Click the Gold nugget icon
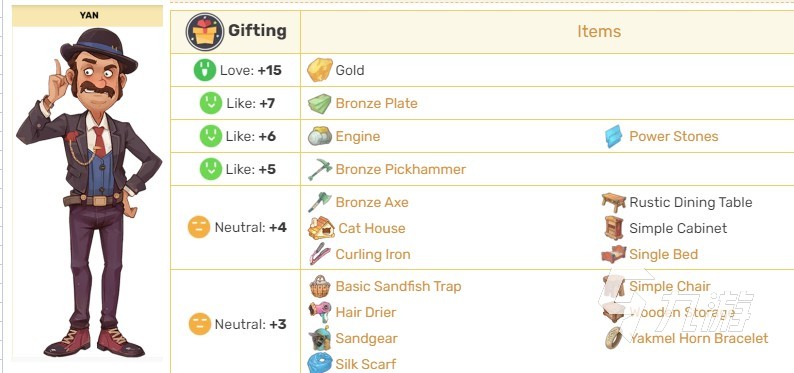The image size is (794, 373). [x=320, y=70]
